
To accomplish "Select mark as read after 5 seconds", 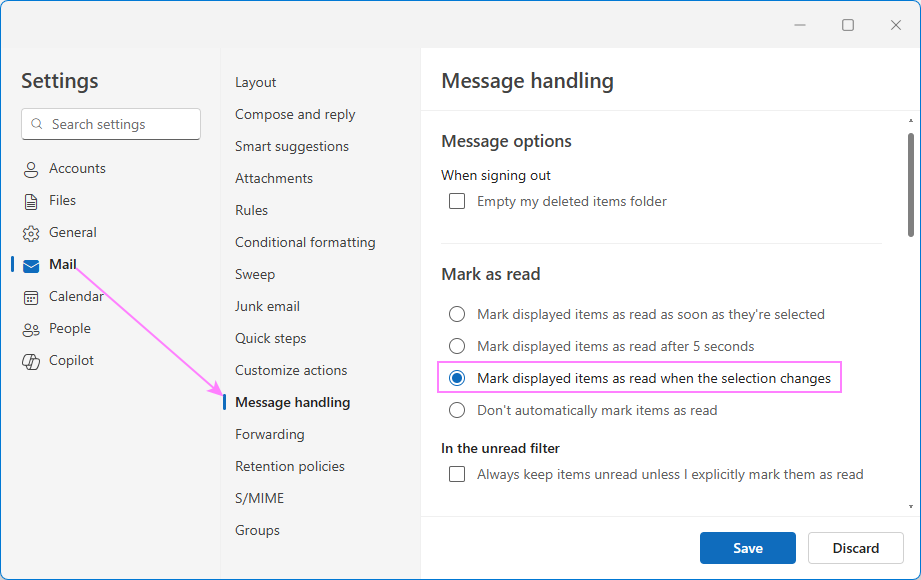I will tap(457, 346).
